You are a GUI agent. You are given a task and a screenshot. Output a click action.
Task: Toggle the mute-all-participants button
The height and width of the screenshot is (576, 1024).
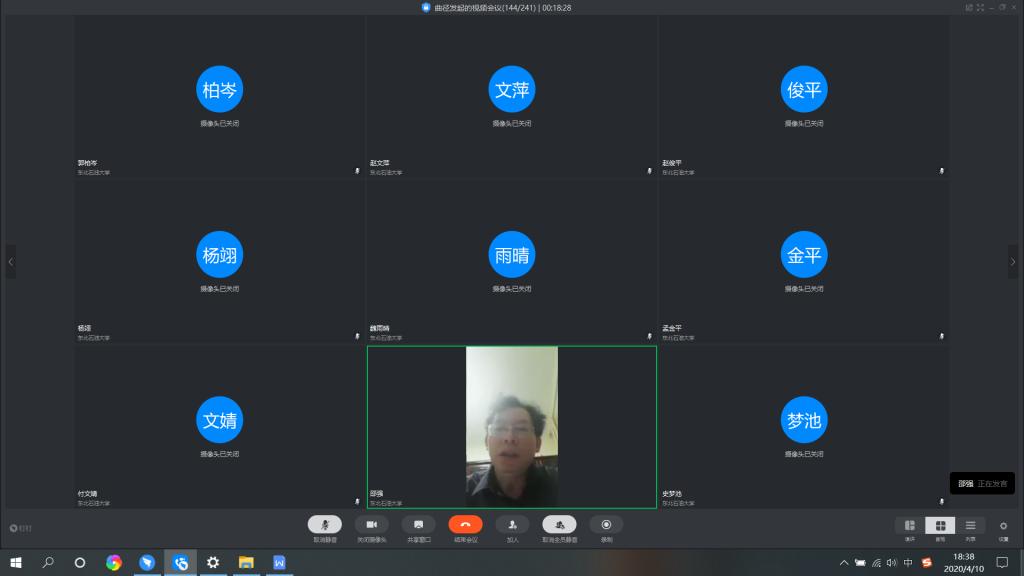pyautogui.click(x=559, y=524)
